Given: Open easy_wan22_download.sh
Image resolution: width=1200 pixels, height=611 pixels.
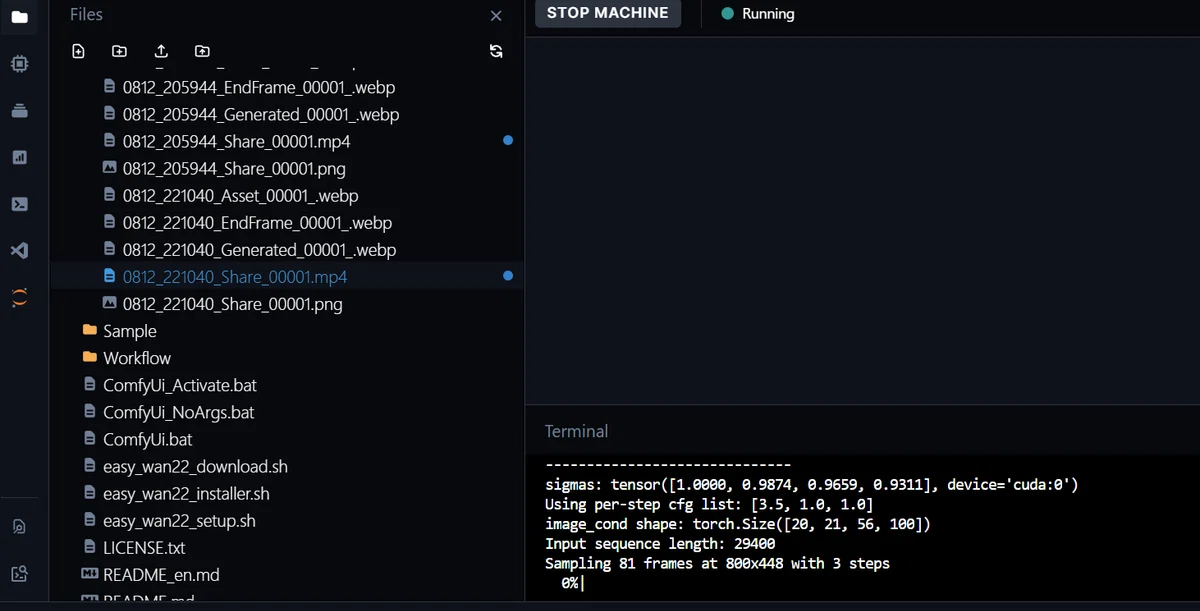Looking at the screenshot, I should coord(195,466).
